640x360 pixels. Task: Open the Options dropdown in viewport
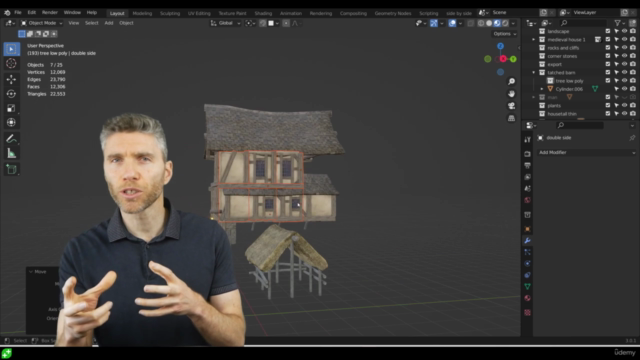505,34
